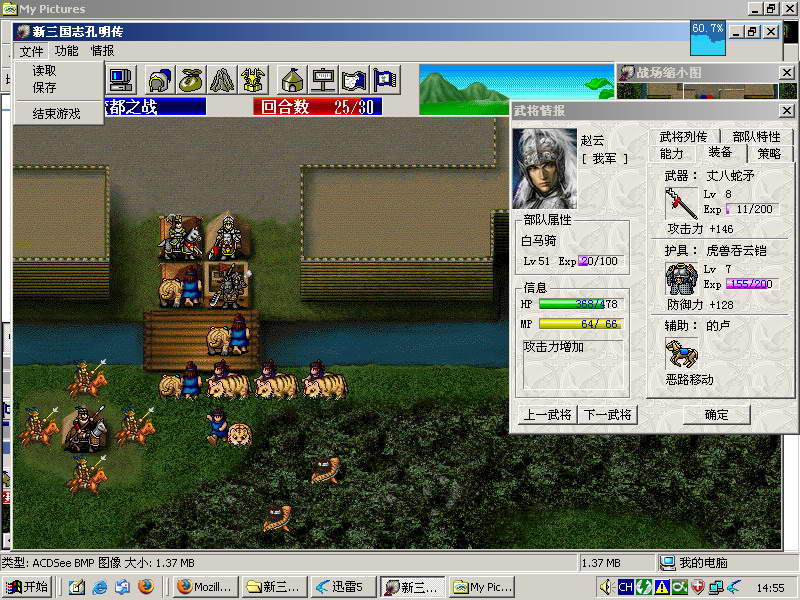Click the 虎兽吞云铠 armor icon
This screenshot has width=800, height=600.
point(681,278)
